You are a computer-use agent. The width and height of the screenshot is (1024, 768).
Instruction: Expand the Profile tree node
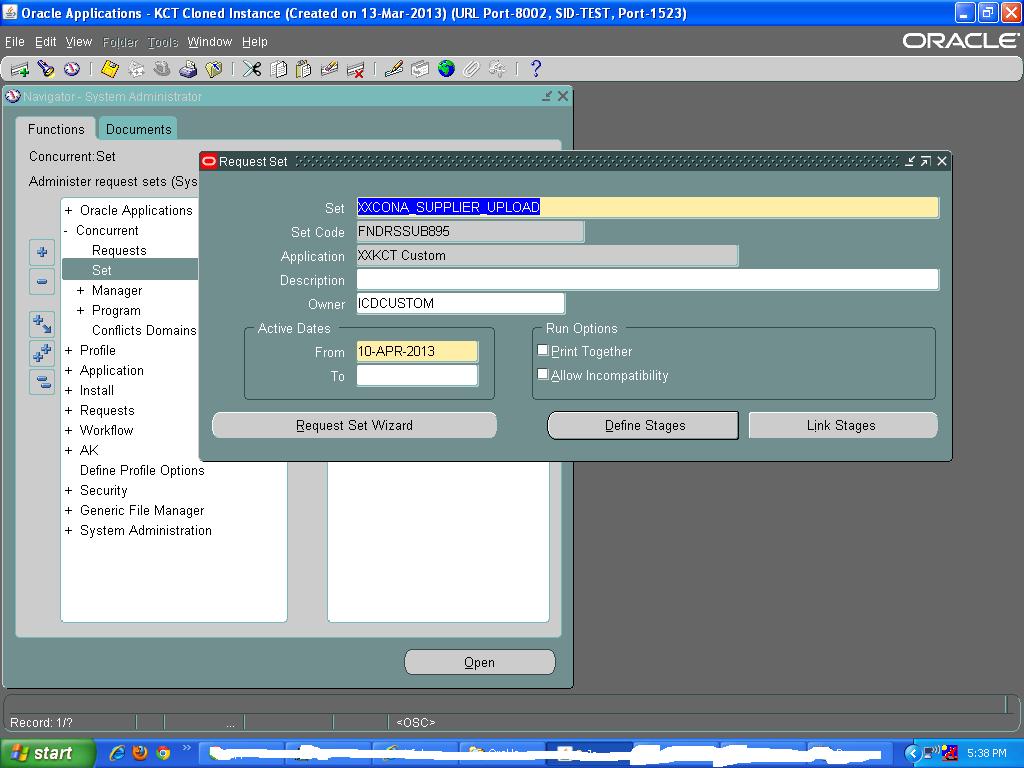point(69,351)
